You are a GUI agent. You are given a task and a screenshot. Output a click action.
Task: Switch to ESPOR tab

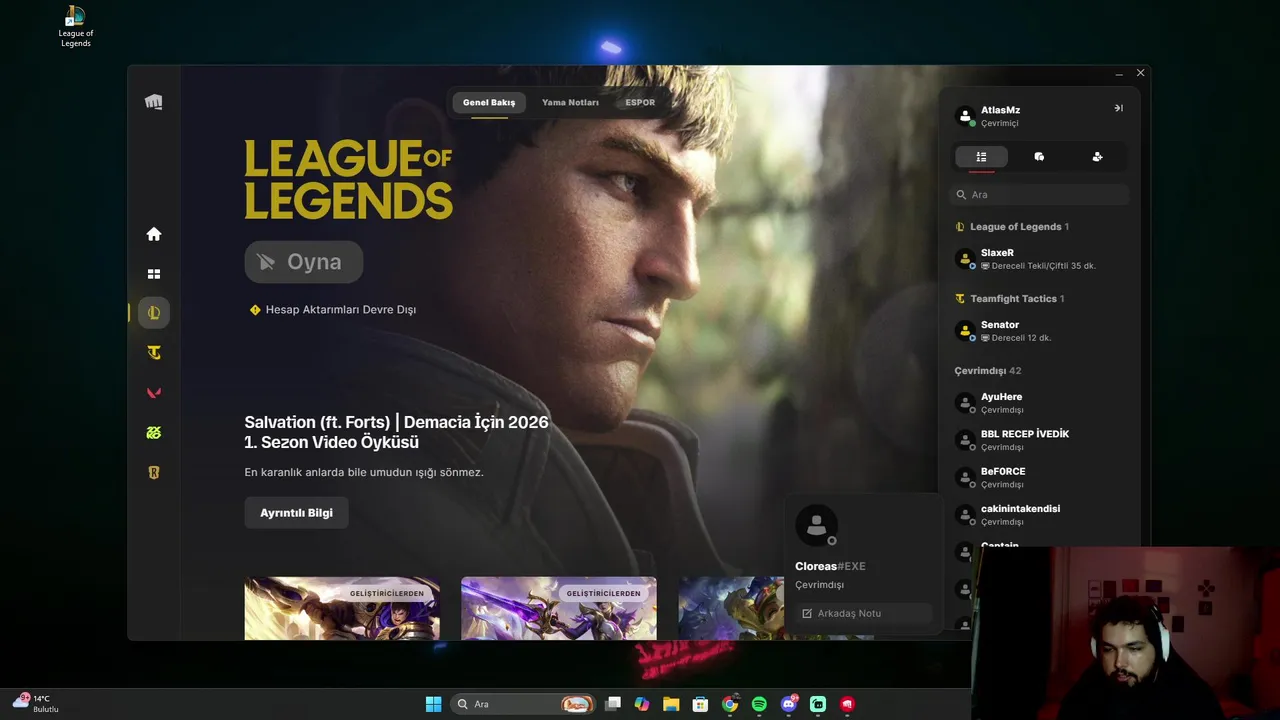(640, 102)
